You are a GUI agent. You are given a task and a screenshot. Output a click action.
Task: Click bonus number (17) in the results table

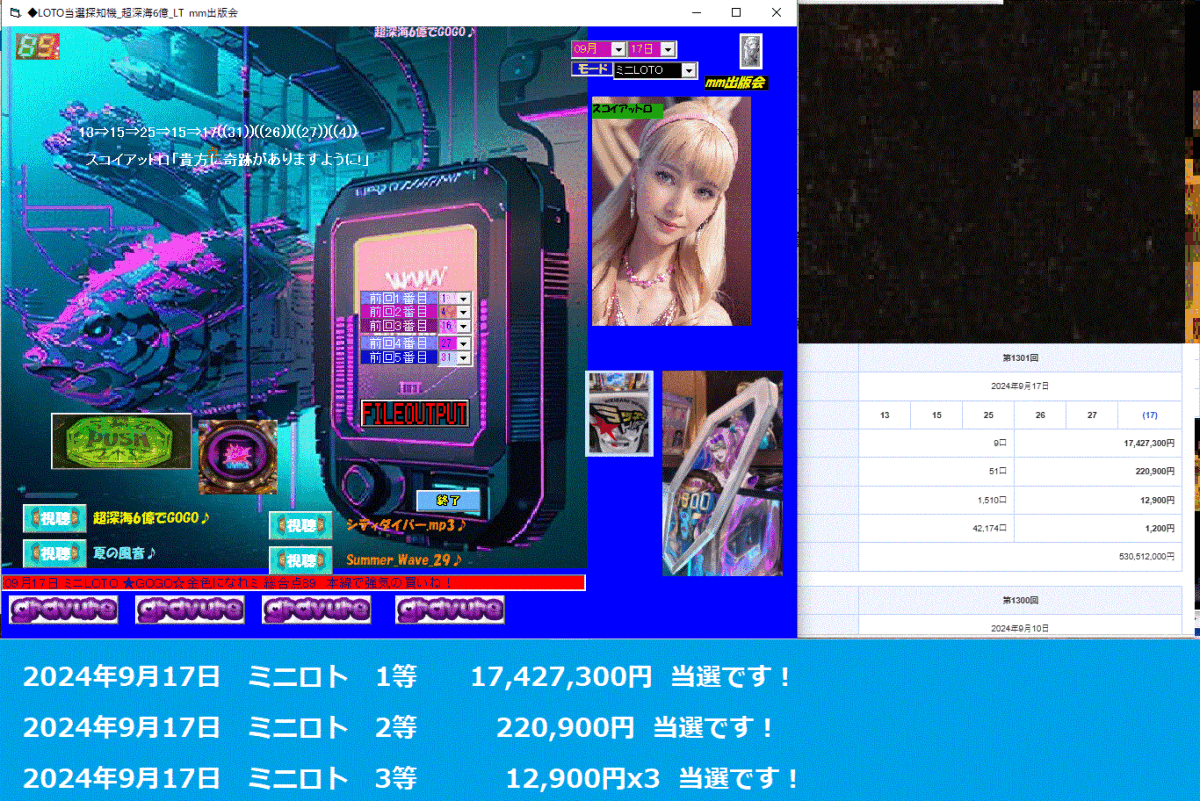1149,415
